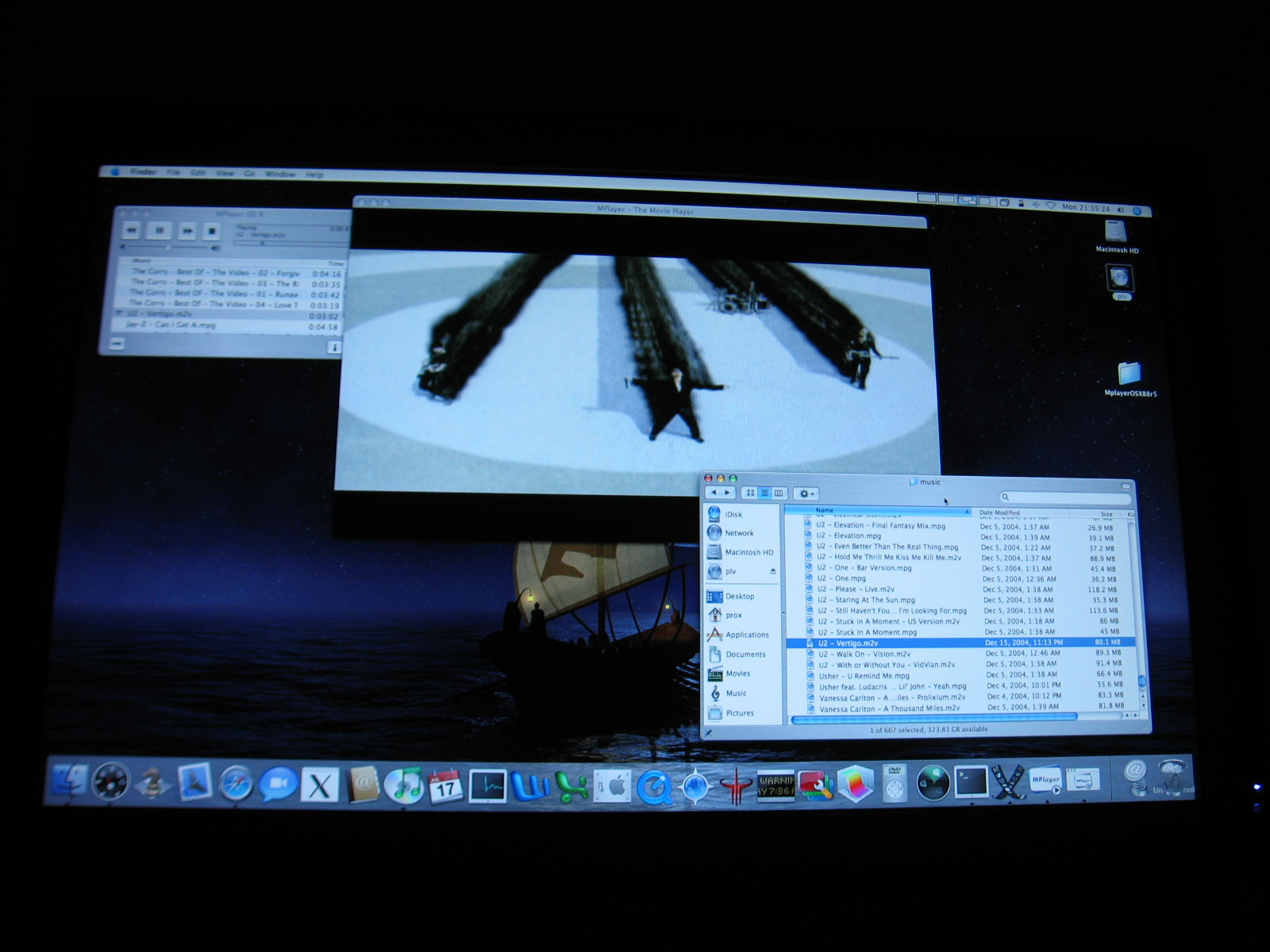Open iDisk in Finder sidebar
The image size is (1270, 952).
point(725,514)
